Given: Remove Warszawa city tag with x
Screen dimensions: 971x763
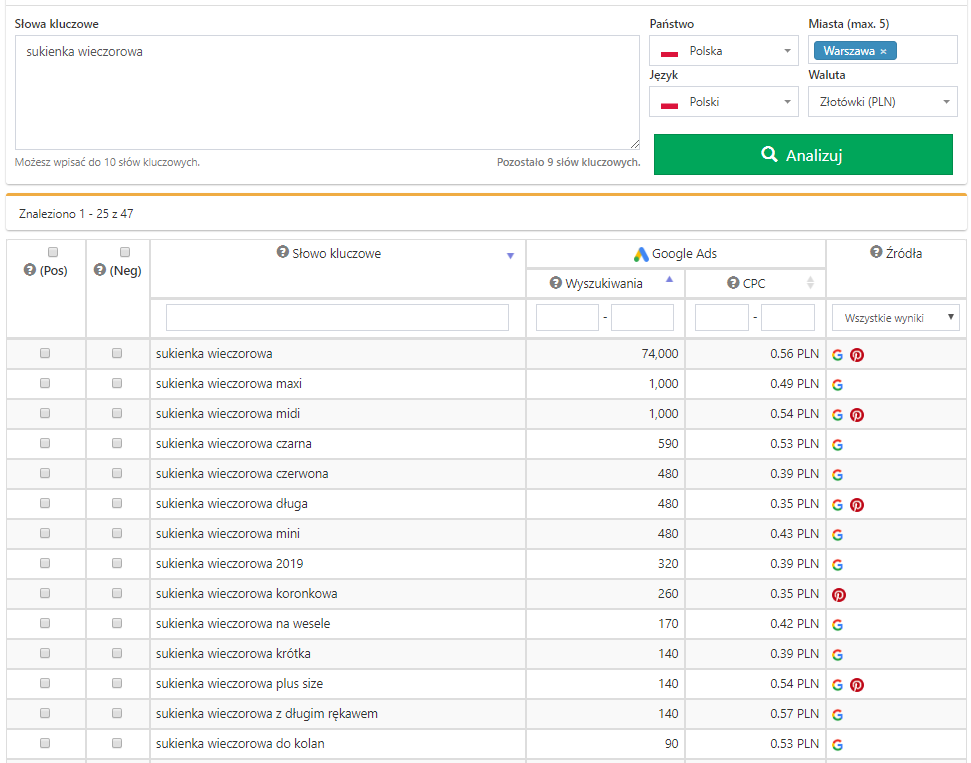Looking at the screenshot, I should (883, 51).
